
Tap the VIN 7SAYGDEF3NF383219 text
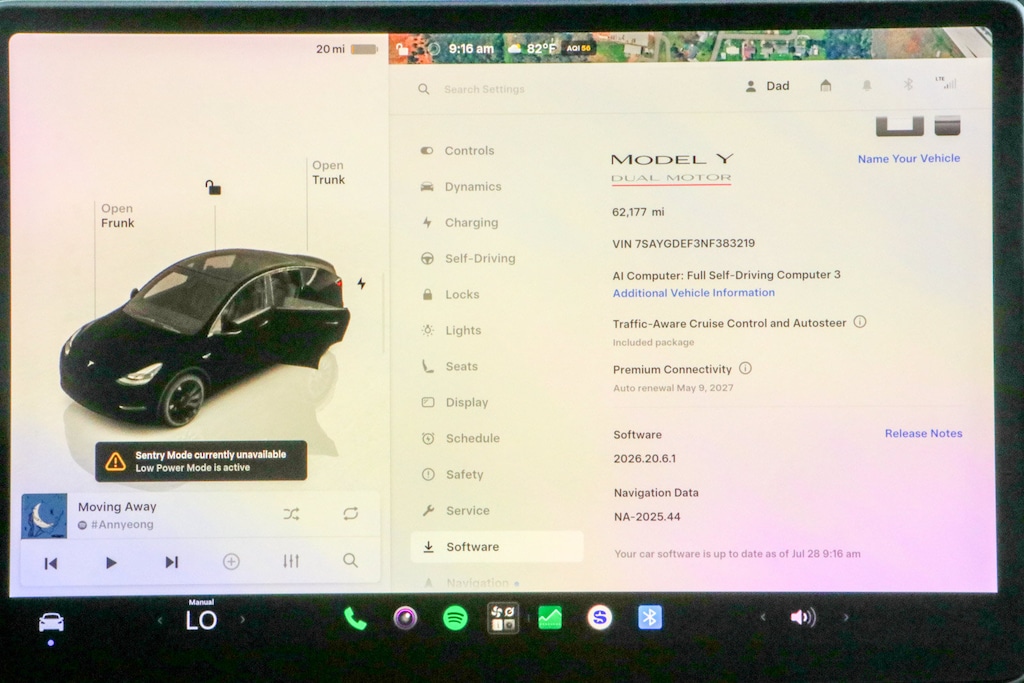point(683,244)
